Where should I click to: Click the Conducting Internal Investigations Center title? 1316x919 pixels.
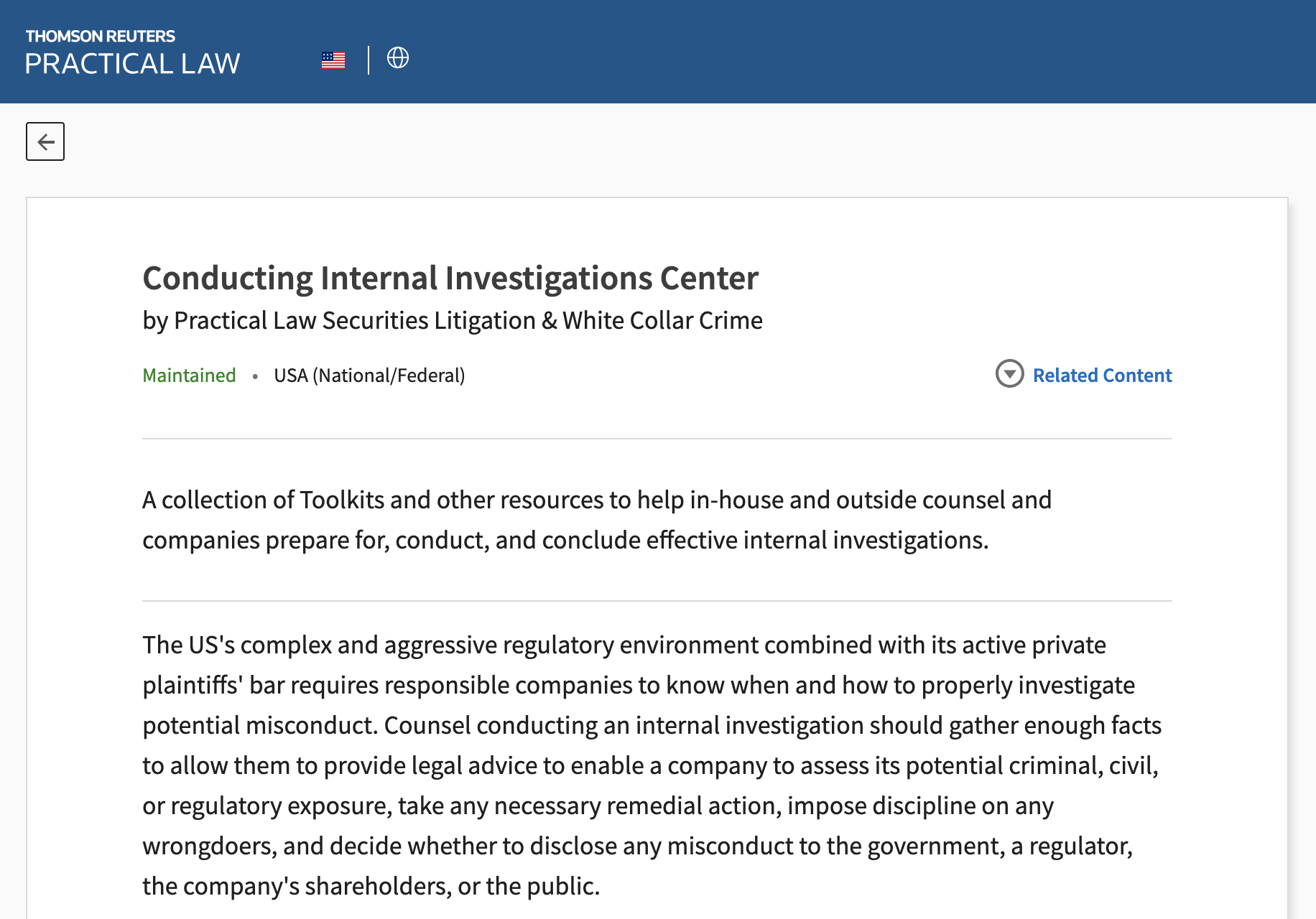click(450, 278)
